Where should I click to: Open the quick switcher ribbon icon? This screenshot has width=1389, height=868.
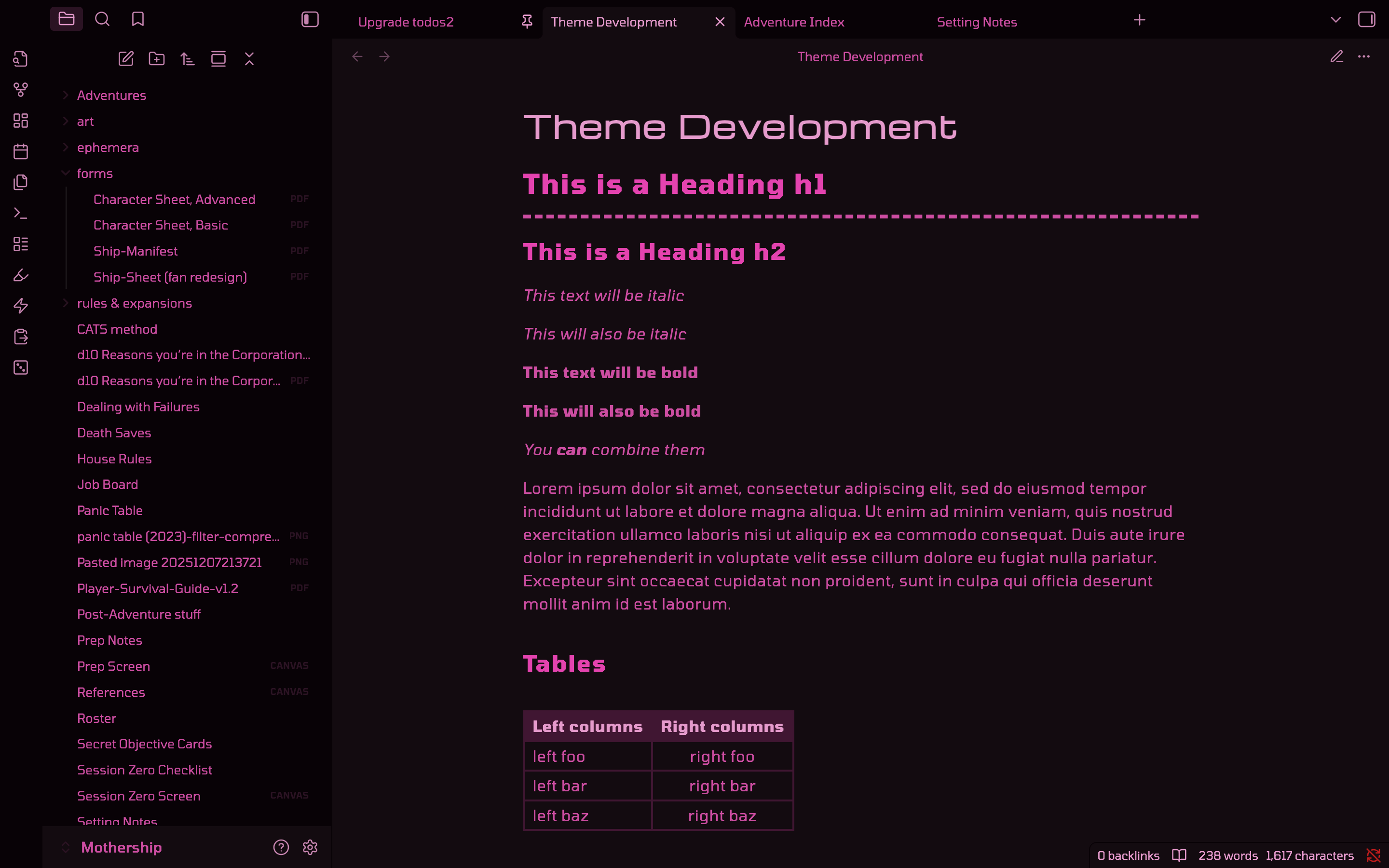[x=21, y=58]
